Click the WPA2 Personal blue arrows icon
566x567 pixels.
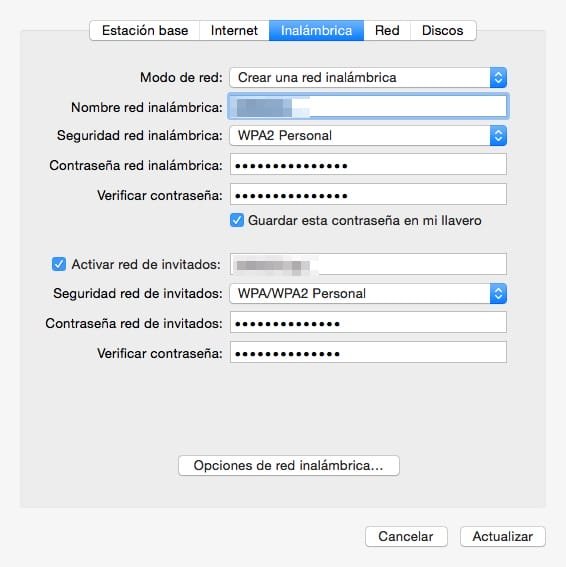point(498,136)
